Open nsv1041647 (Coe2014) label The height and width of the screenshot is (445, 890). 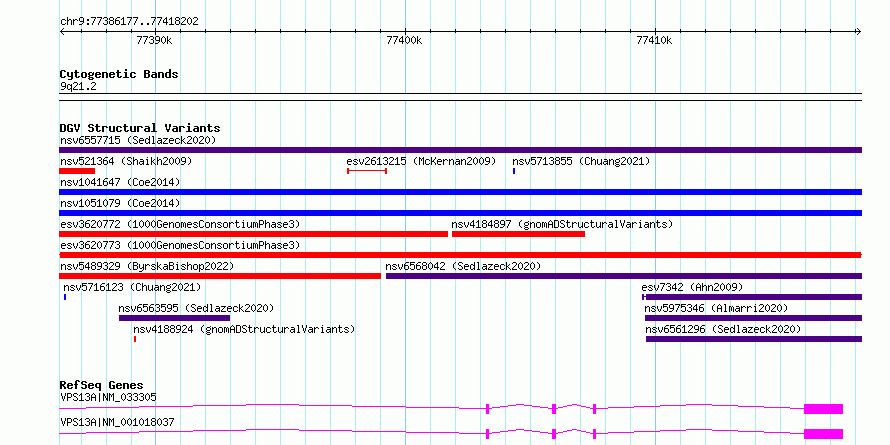120,182
